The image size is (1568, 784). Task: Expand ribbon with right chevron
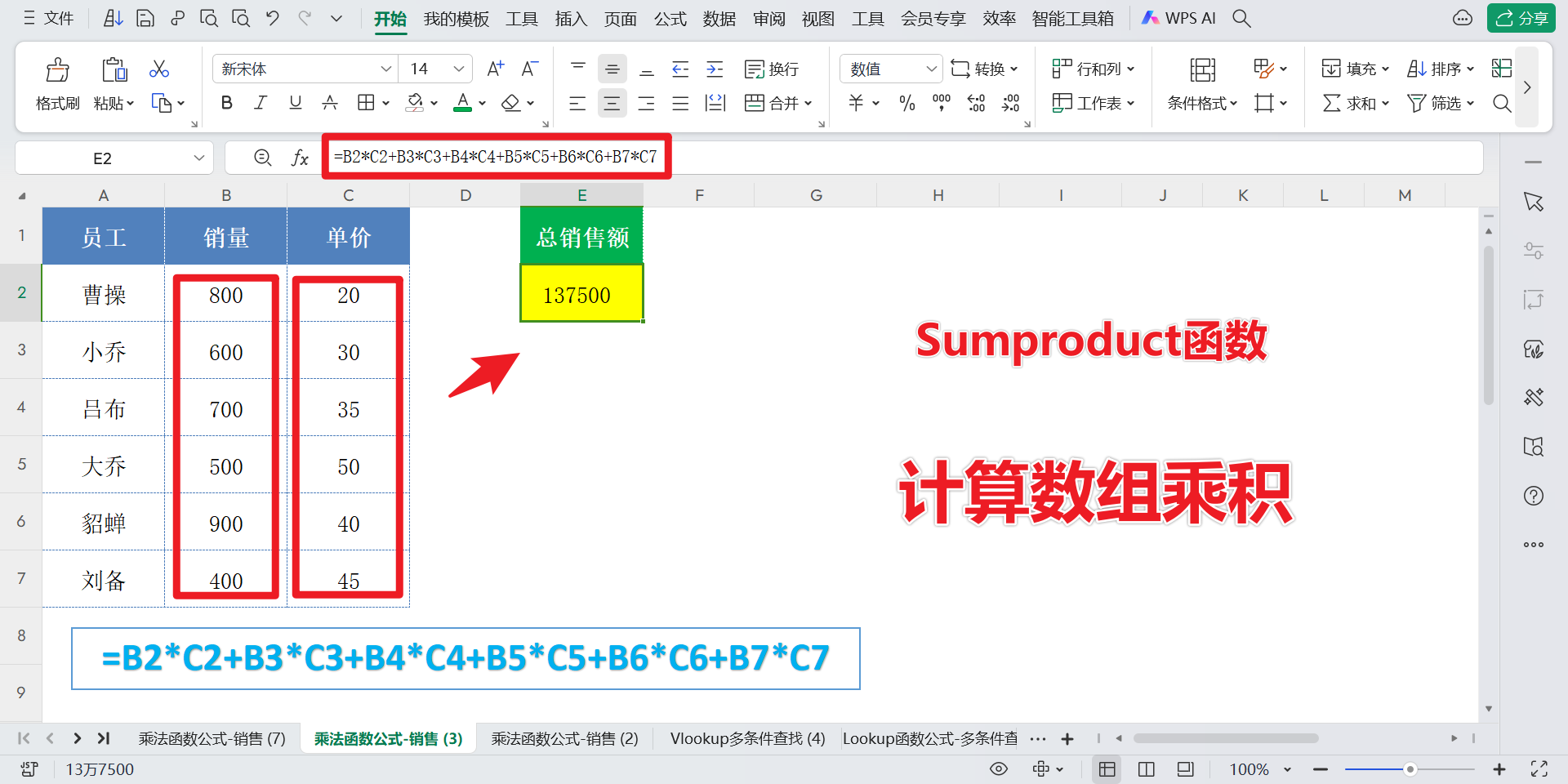pos(1527,87)
